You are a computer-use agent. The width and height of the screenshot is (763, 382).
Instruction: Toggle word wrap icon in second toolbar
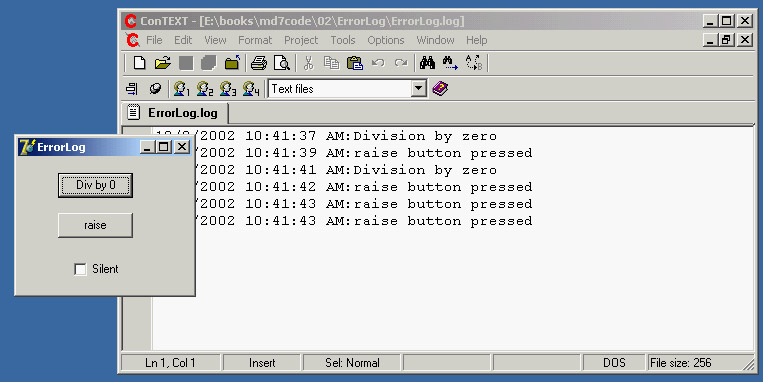pyautogui.click(x=132, y=89)
